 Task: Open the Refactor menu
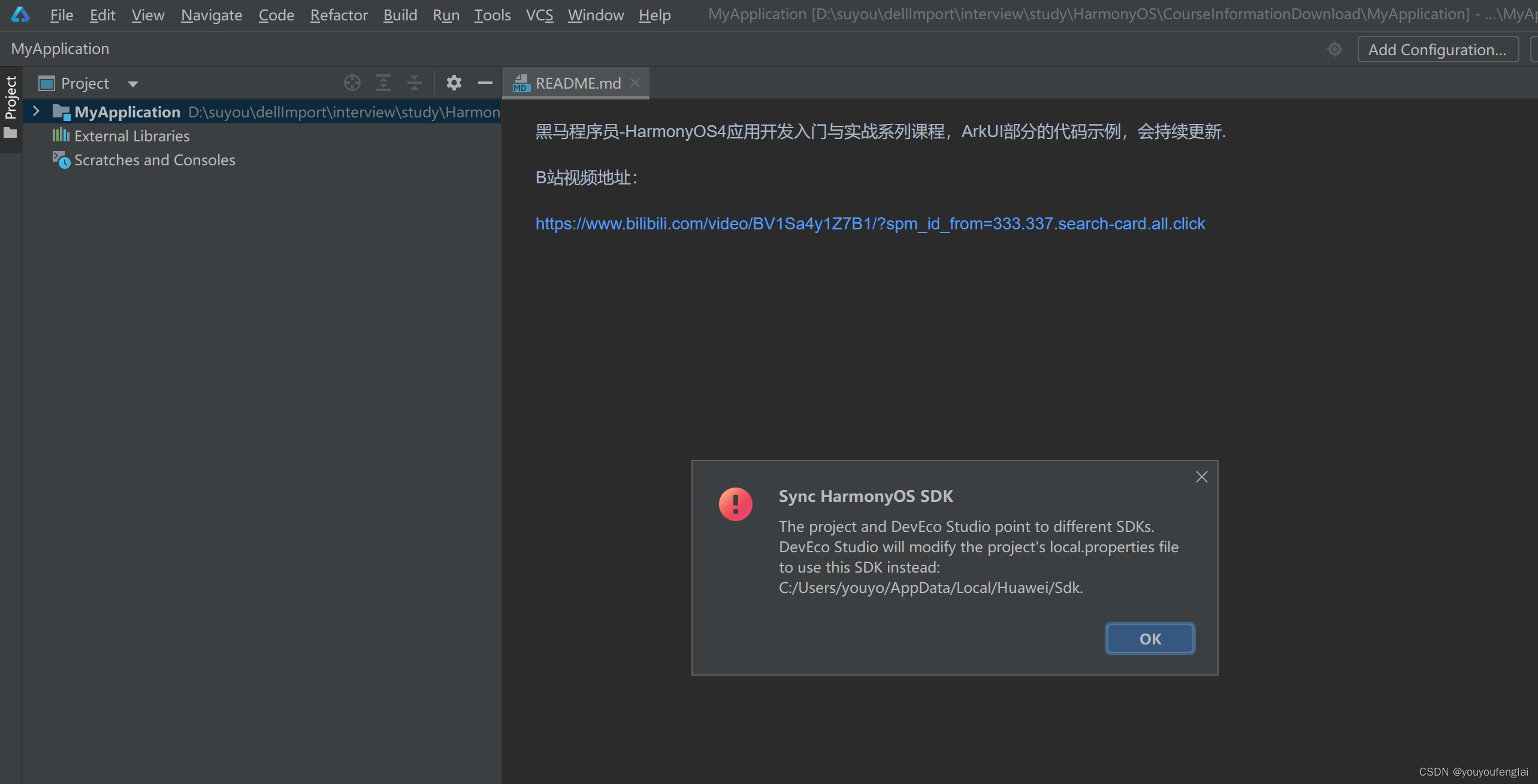pyautogui.click(x=339, y=15)
